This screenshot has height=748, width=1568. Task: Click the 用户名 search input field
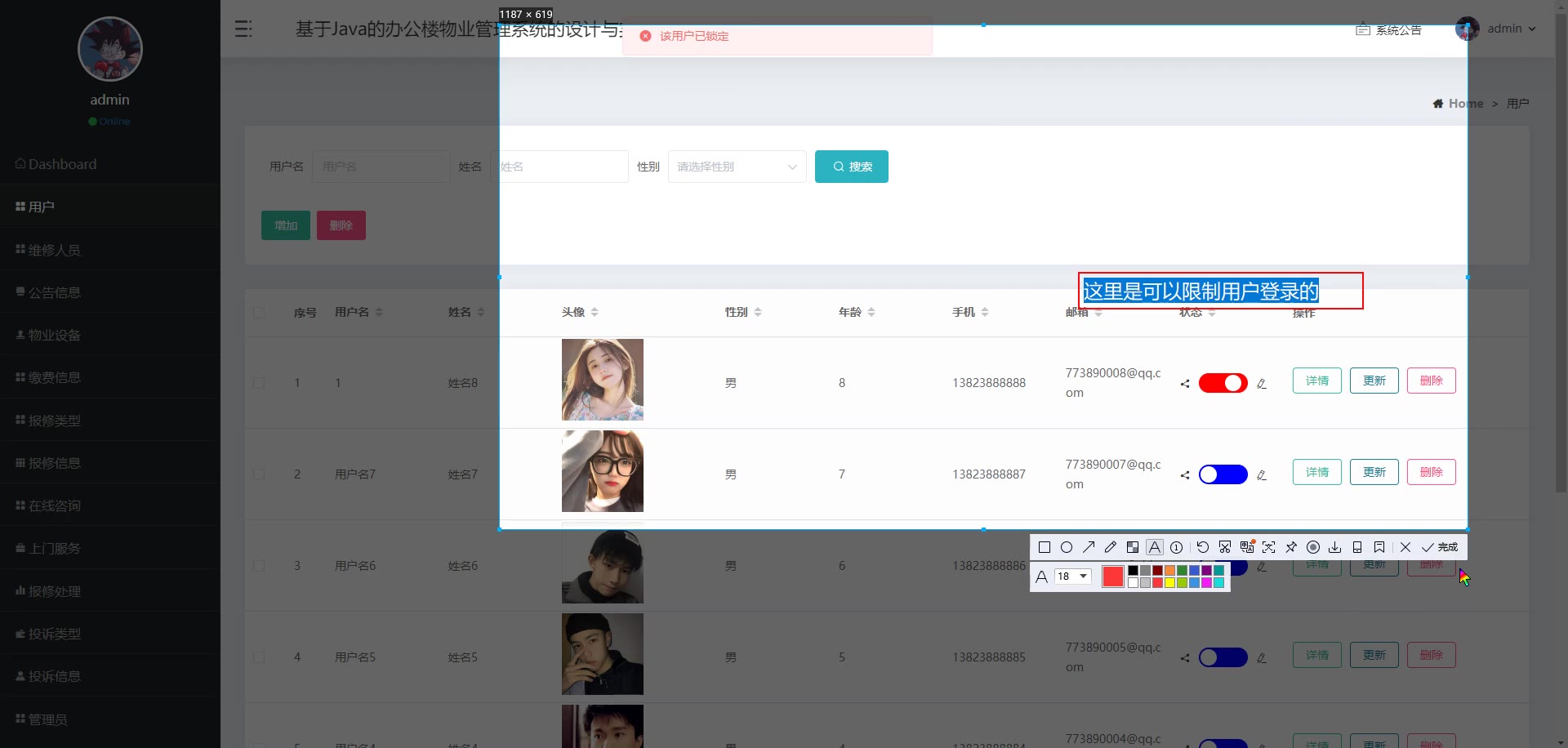[x=381, y=167]
